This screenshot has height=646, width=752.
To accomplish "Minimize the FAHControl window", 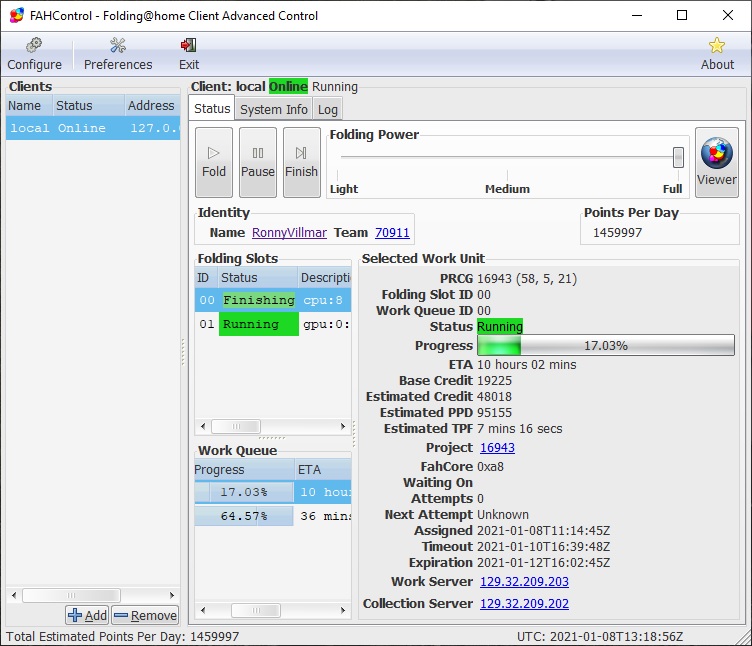I will [637, 15].
